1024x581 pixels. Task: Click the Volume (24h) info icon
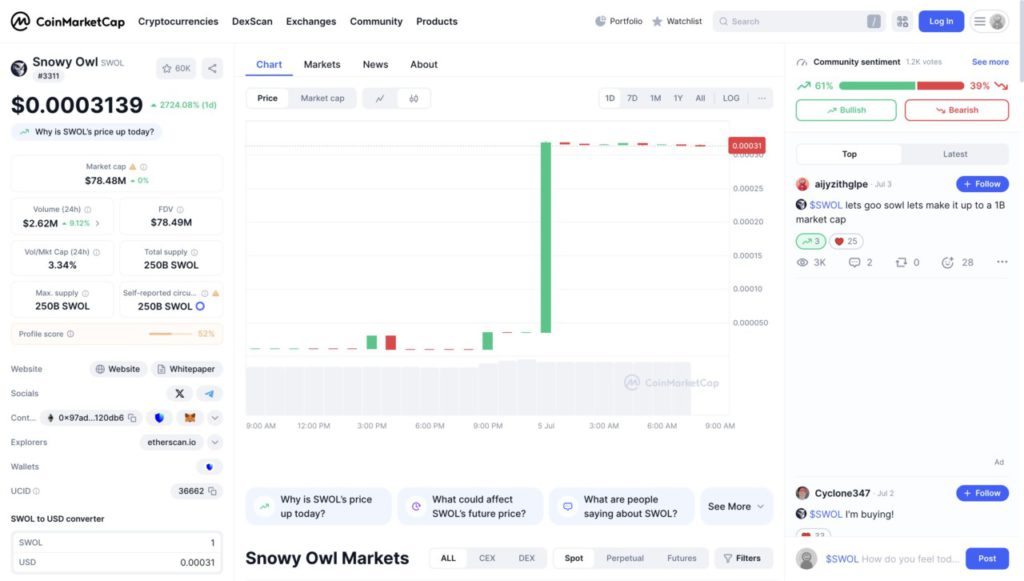tap(88, 210)
